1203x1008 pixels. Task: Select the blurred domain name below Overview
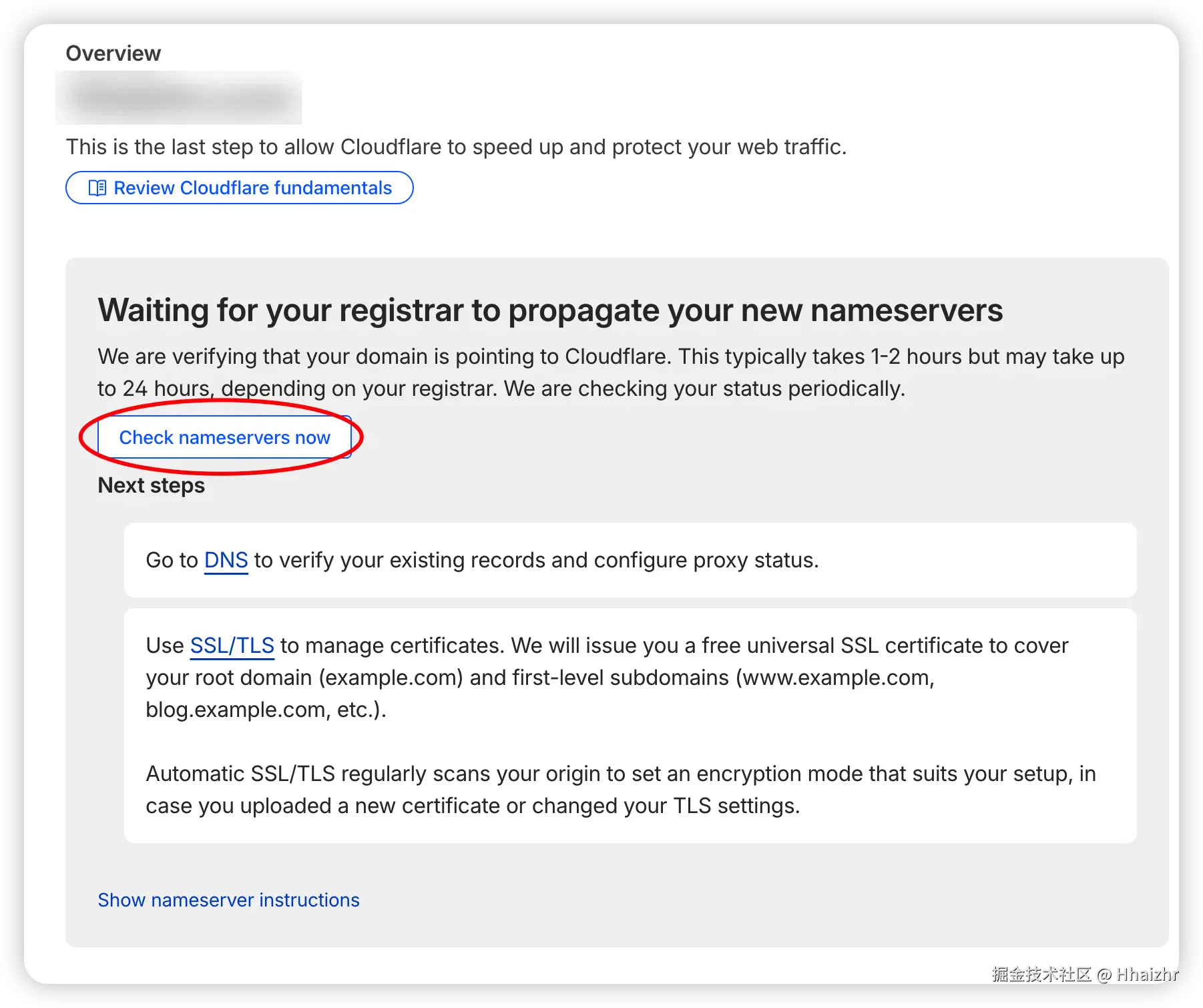(179, 98)
